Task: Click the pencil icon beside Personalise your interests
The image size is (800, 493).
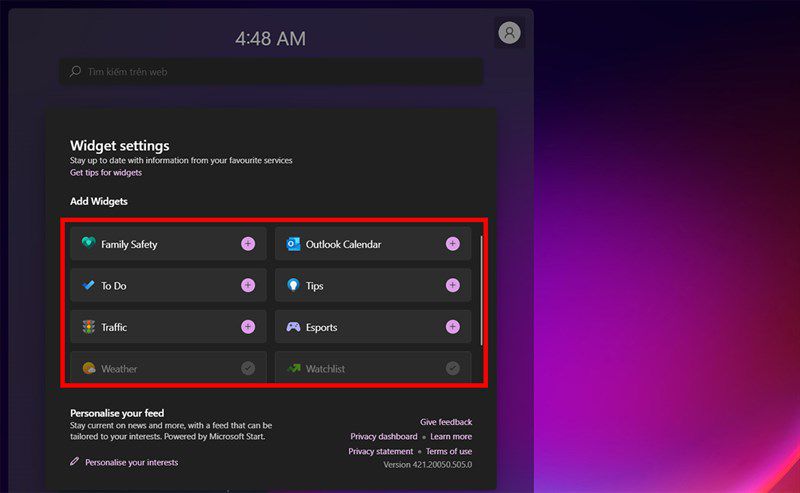Action: [74, 461]
